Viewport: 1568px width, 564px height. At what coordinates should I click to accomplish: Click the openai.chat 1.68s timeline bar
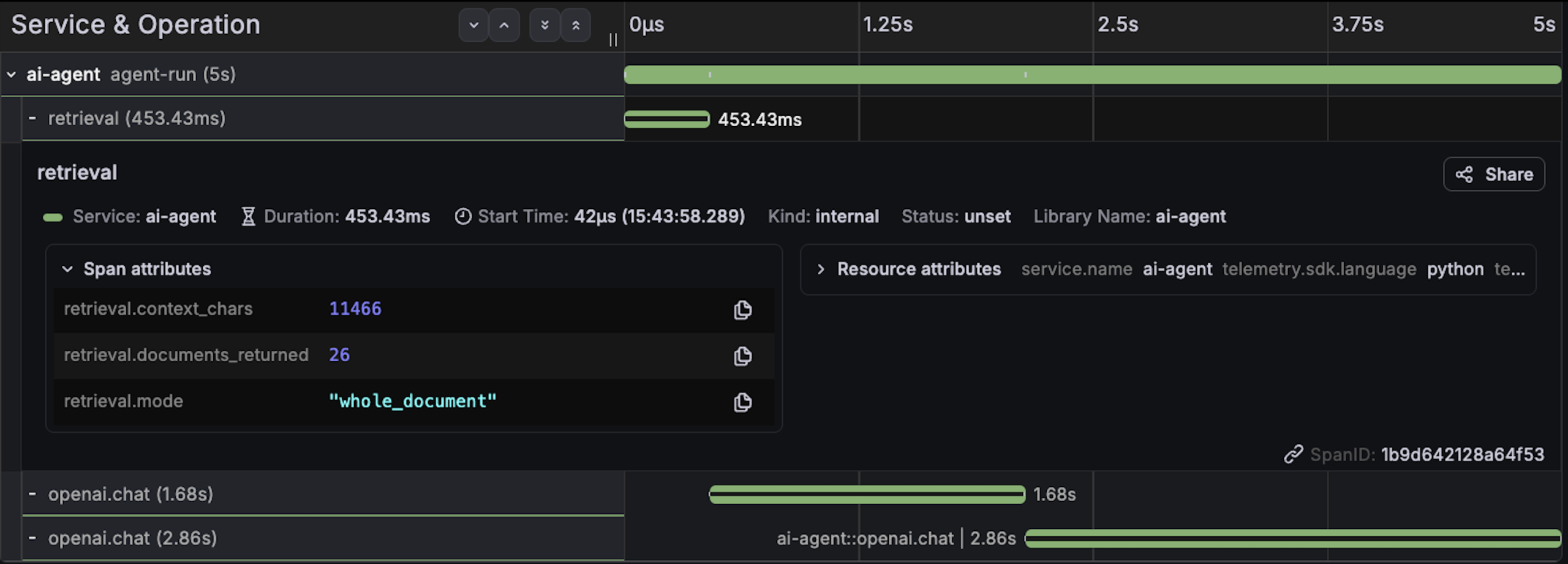click(867, 494)
